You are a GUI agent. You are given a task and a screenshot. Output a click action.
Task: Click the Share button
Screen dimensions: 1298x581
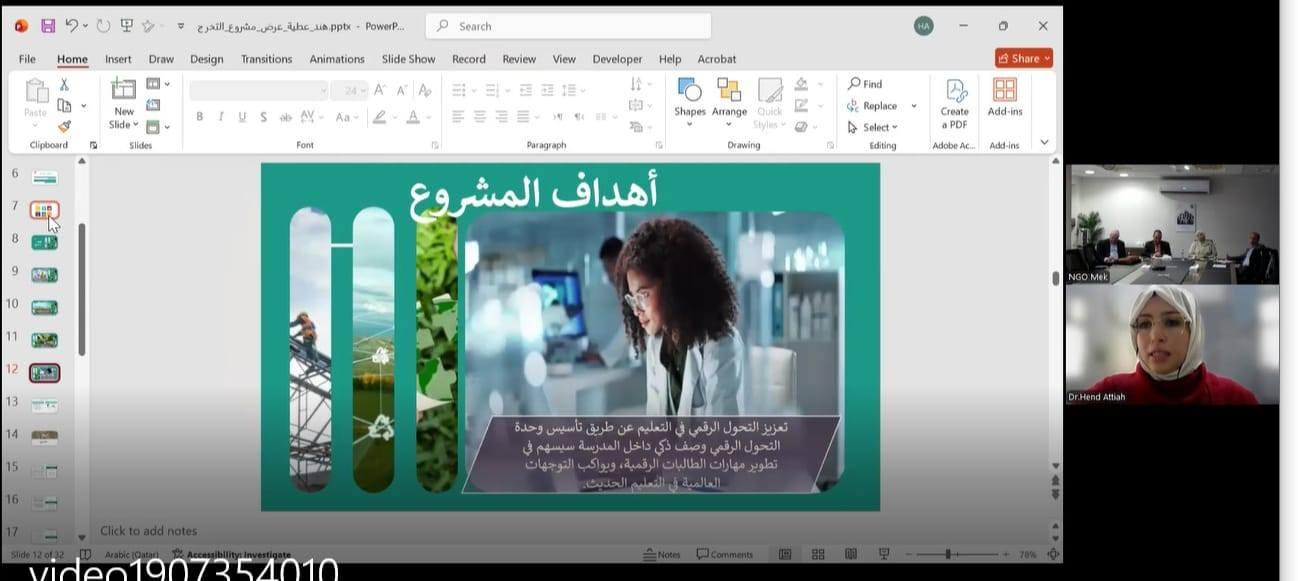(x=1023, y=58)
